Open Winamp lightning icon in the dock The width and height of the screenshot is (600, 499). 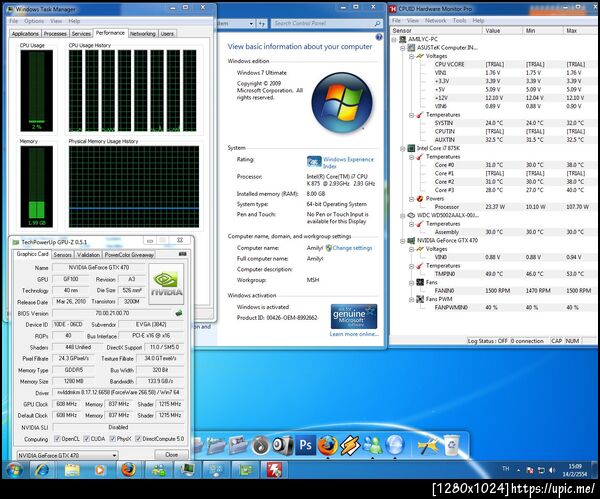350,445
